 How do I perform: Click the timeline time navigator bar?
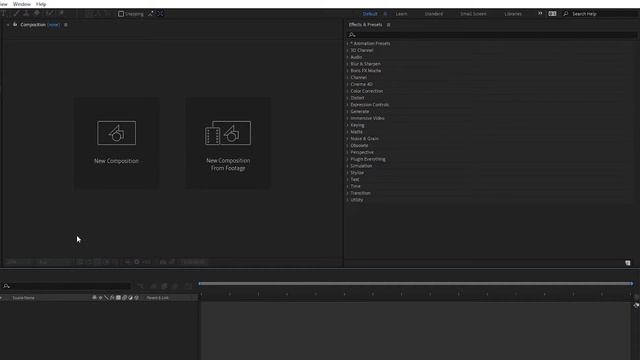coord(416,283)
